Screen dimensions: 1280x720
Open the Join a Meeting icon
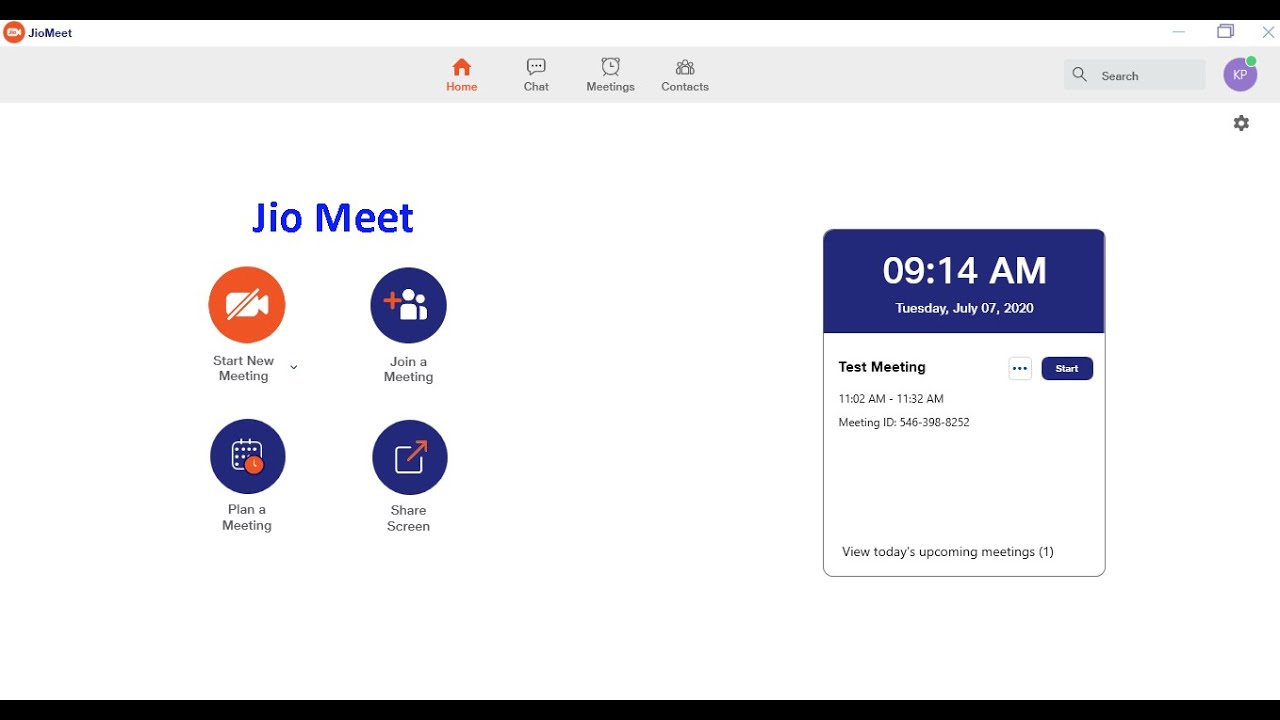[x=408, y=305]
